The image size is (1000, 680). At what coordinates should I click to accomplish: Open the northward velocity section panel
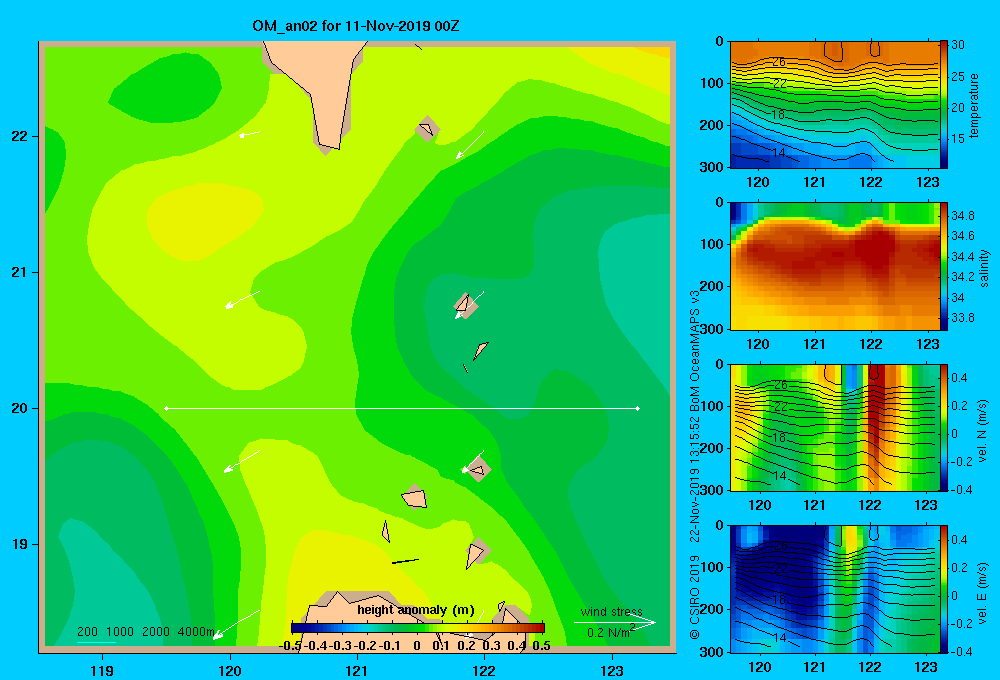(834, 427)
